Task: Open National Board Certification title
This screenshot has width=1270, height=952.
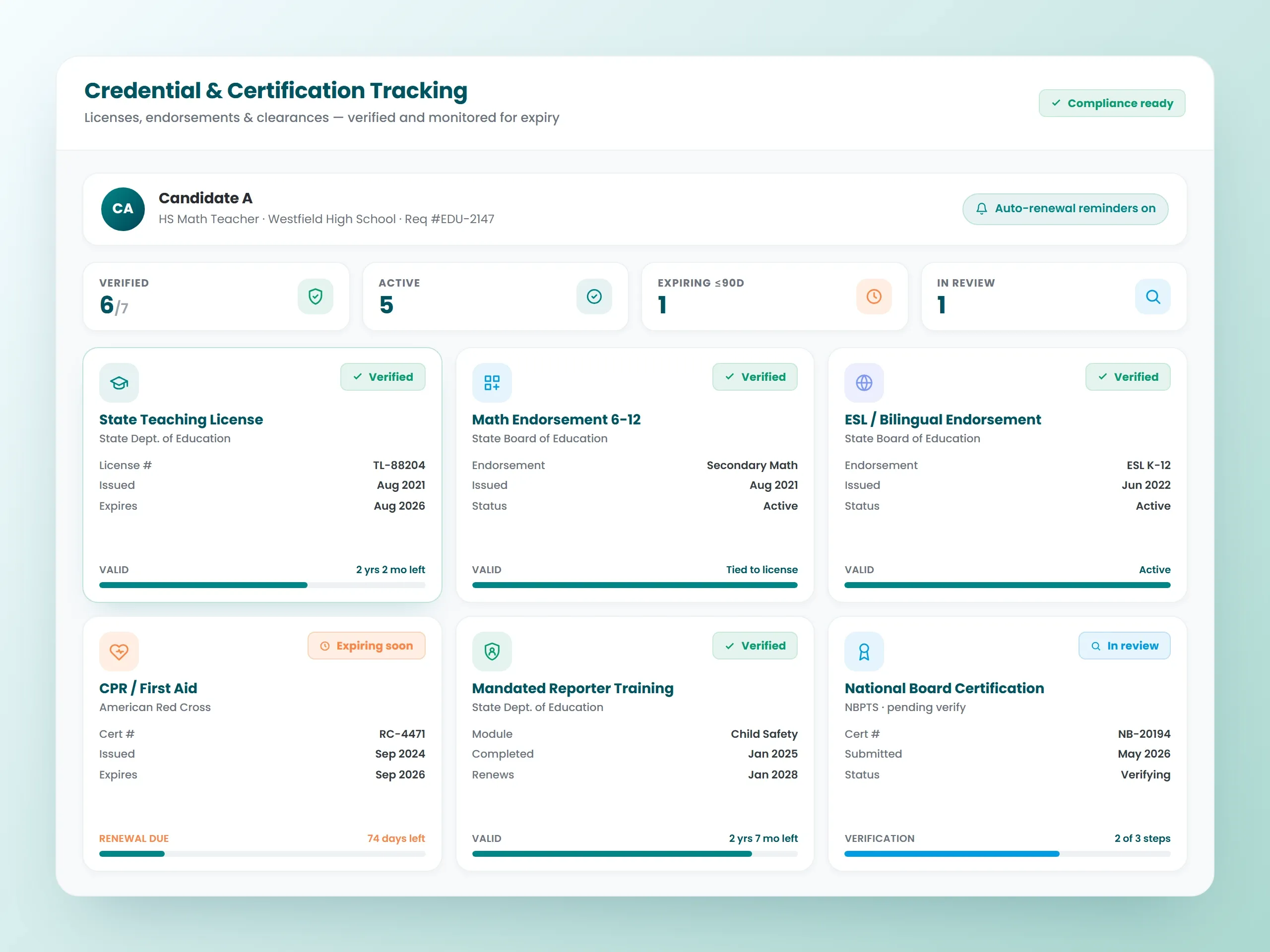Action: click(x=944, y=688)
